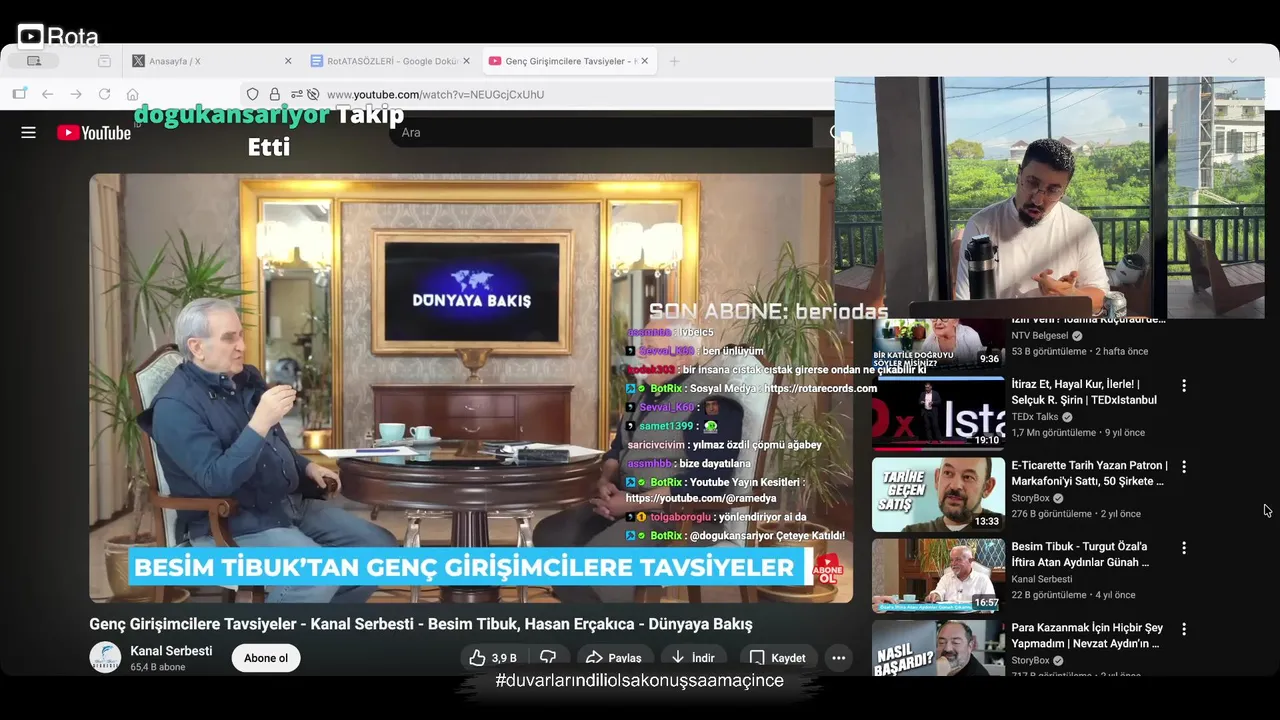The width and height of the screenshot is (1280, 720).
Task: Click the rotarecords.com link in chat overlay
Action: click(820, 388)
